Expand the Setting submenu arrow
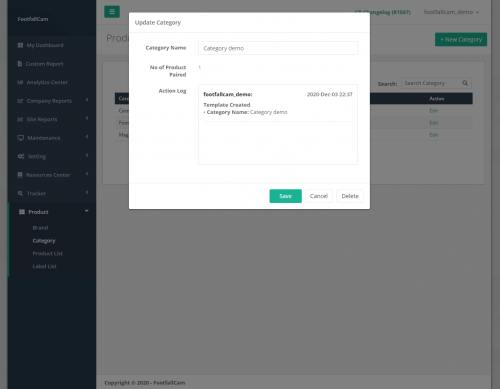Viewport: 500px width, 389px height. 87,155
